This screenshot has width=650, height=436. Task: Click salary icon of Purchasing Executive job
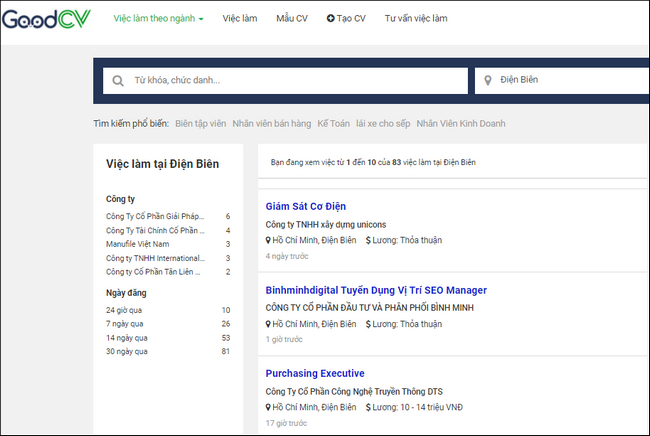(366, 407)
